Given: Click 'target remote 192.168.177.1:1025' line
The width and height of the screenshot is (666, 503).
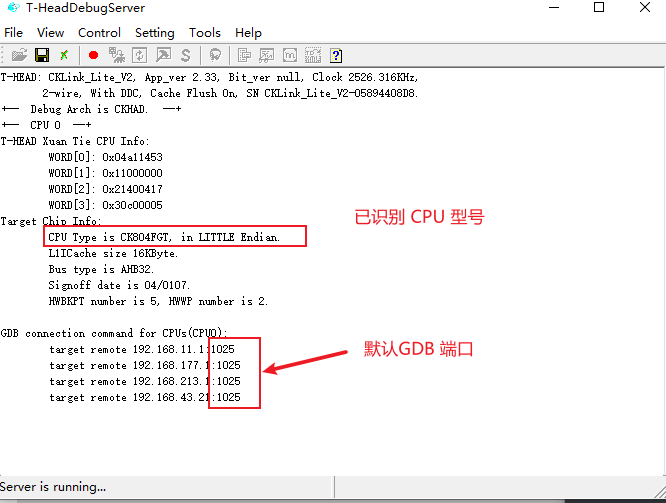Looking at the screenshot, I should [145, 365].
